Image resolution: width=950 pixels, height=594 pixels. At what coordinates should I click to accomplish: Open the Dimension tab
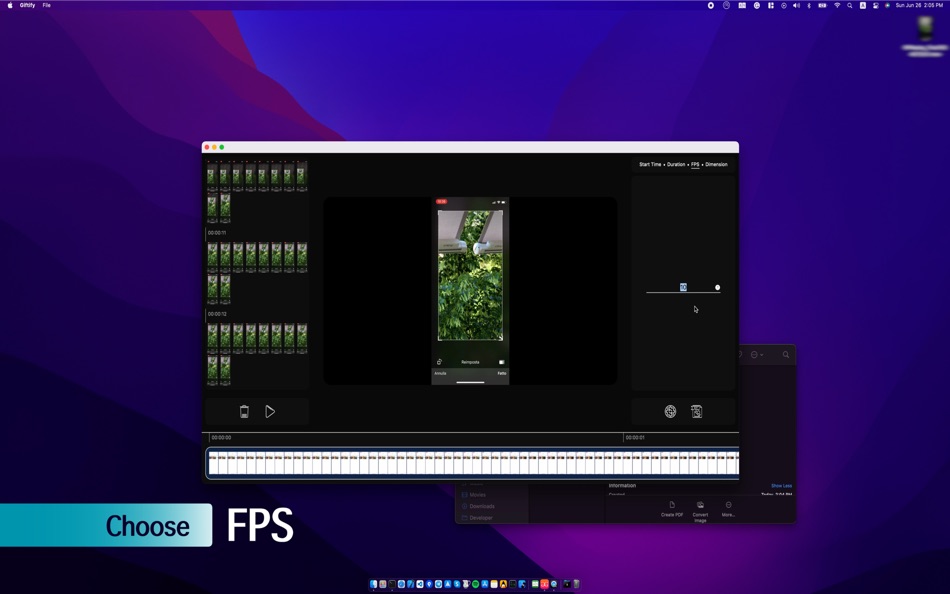click(716, 164)
